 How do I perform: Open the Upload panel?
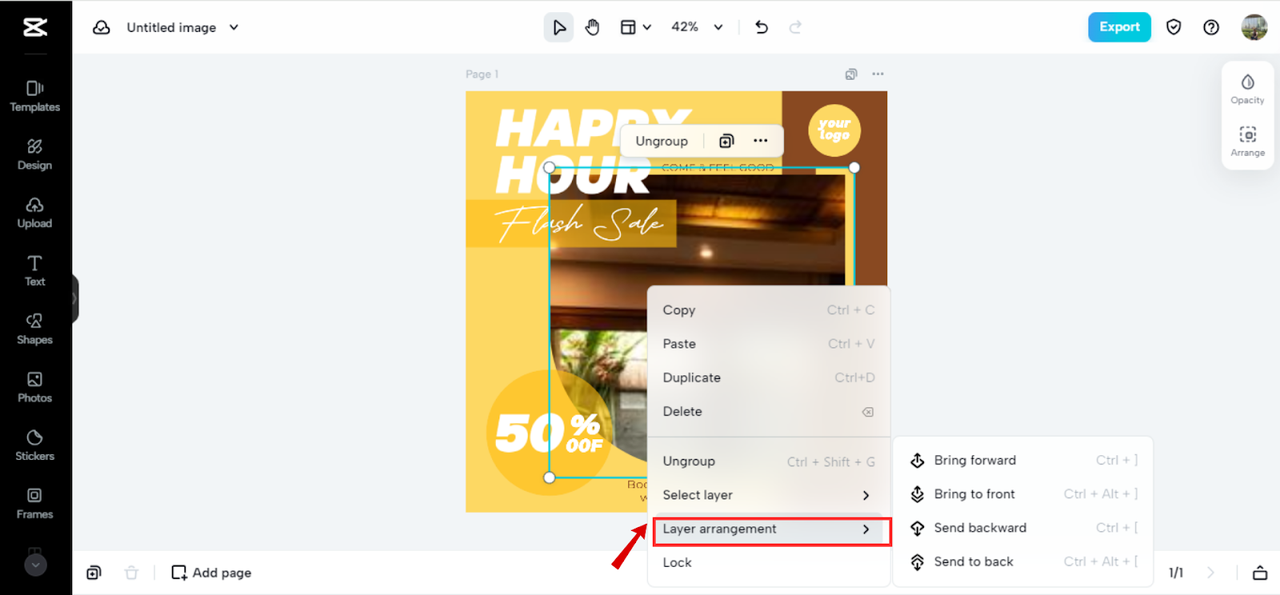click(35, 212)
